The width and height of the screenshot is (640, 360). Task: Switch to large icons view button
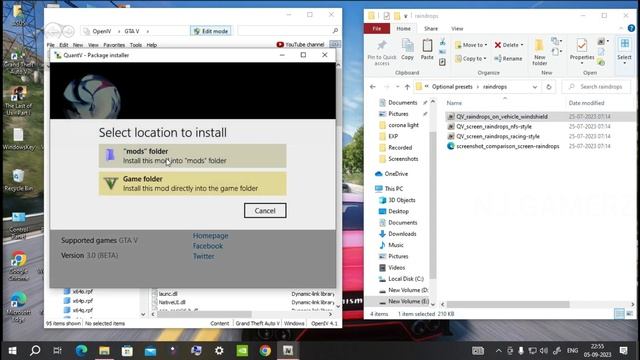[630, 313]
